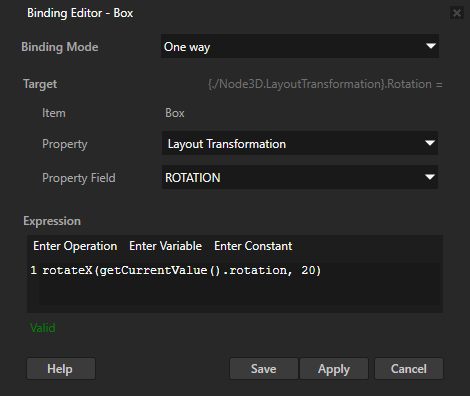
Task: Click the Property dropdown arrow
Action: click(x=430, y=143)
